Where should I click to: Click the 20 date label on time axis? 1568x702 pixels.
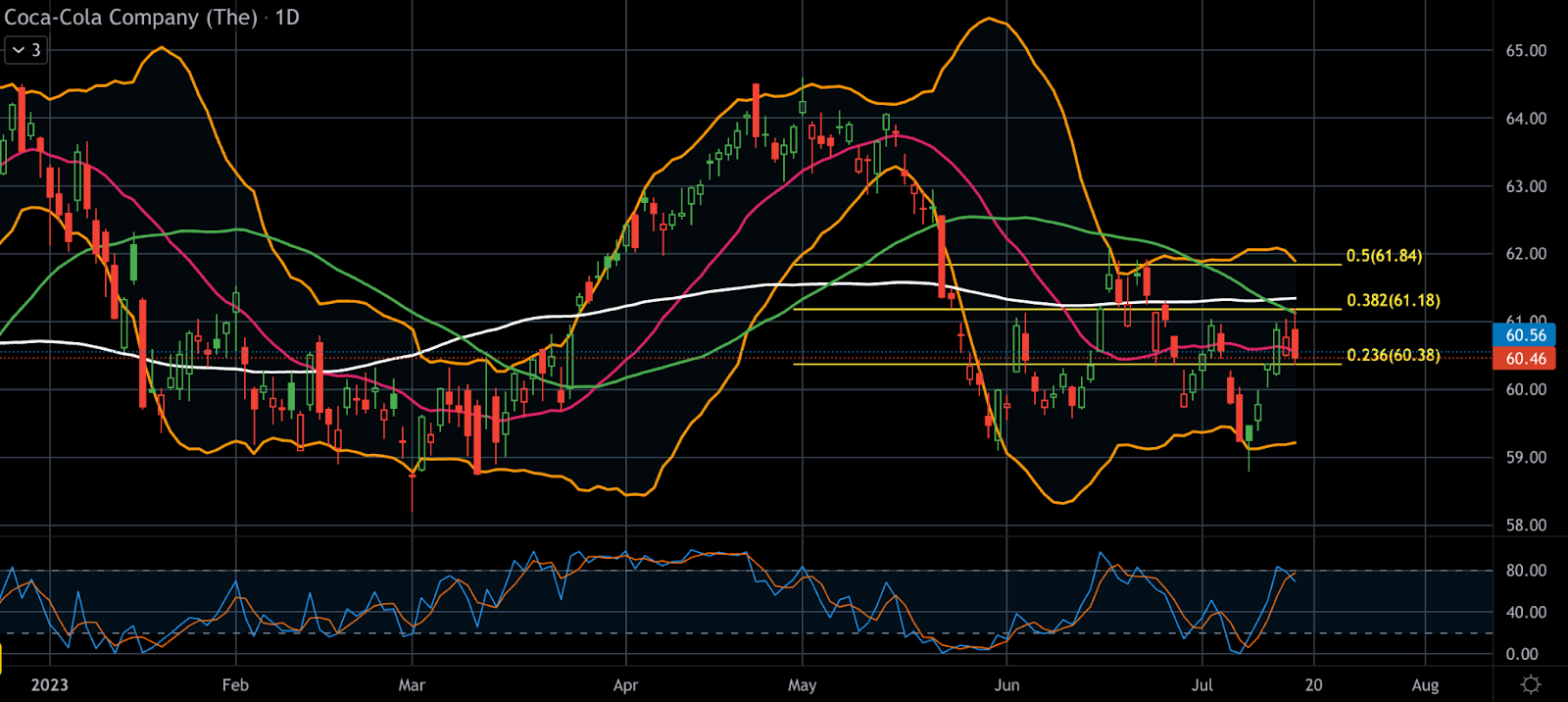(x=1313, y=685)
